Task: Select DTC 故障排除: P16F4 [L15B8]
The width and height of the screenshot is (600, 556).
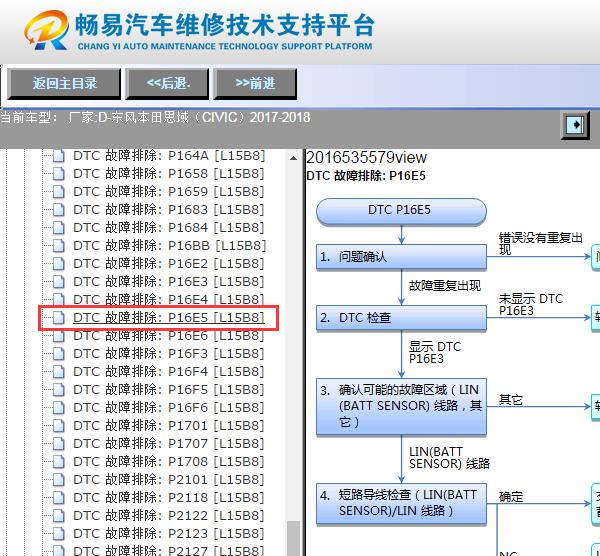Action: point(169,372)
